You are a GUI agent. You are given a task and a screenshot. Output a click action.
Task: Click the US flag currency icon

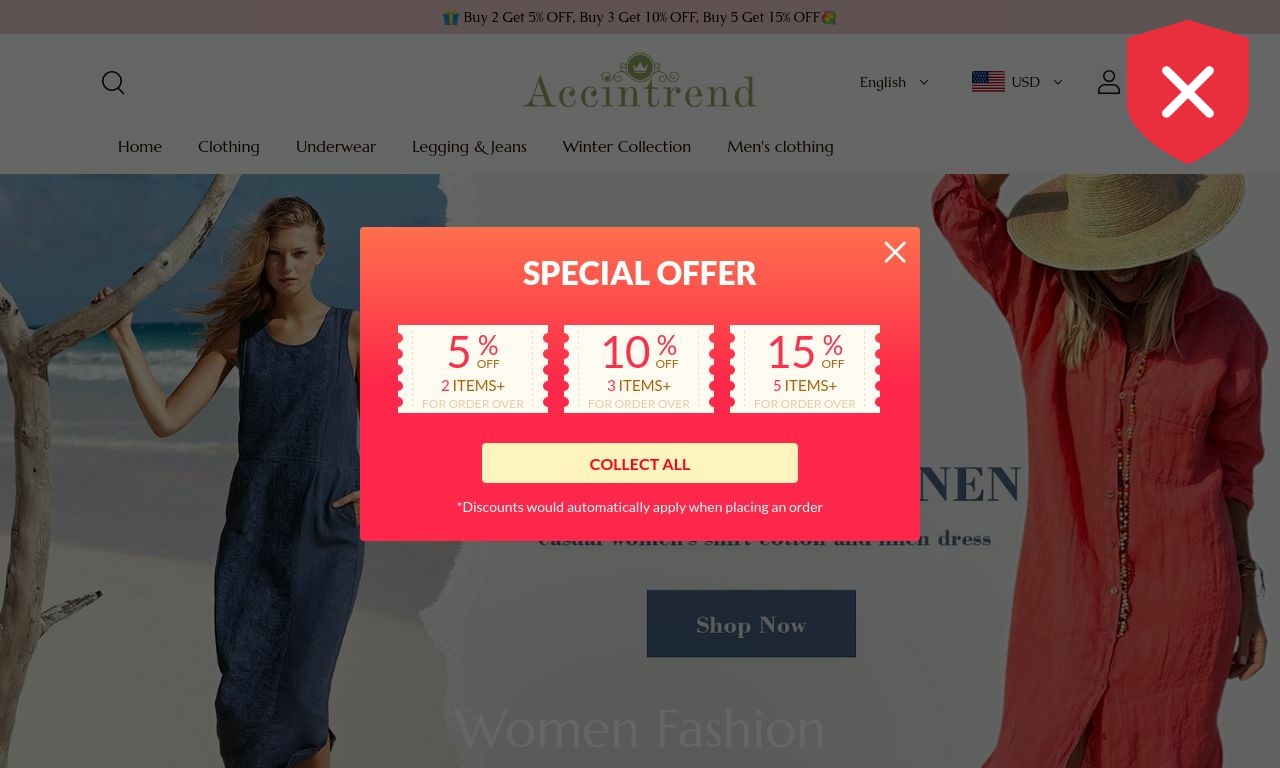click(988, 82)
